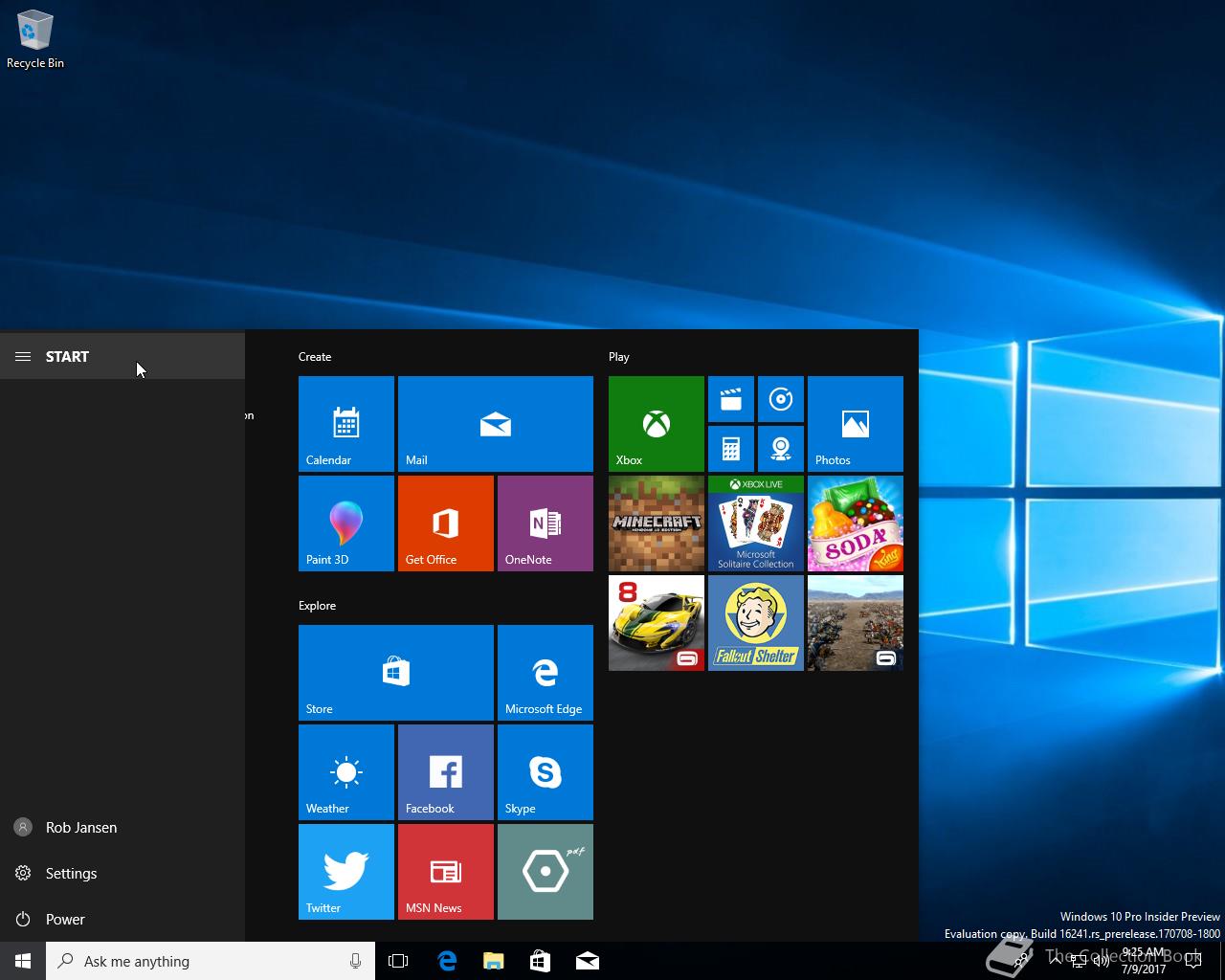Image resolution: width=1225 pixels, height=980 pixels.
Task: Open the OneNote tile
Action: [x=546, y=523]
